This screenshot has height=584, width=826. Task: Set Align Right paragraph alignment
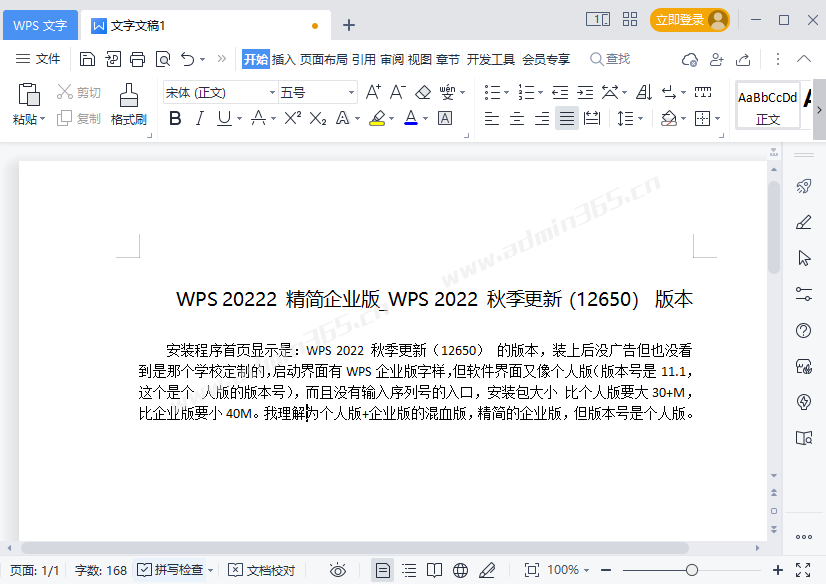tap(542, 118)
